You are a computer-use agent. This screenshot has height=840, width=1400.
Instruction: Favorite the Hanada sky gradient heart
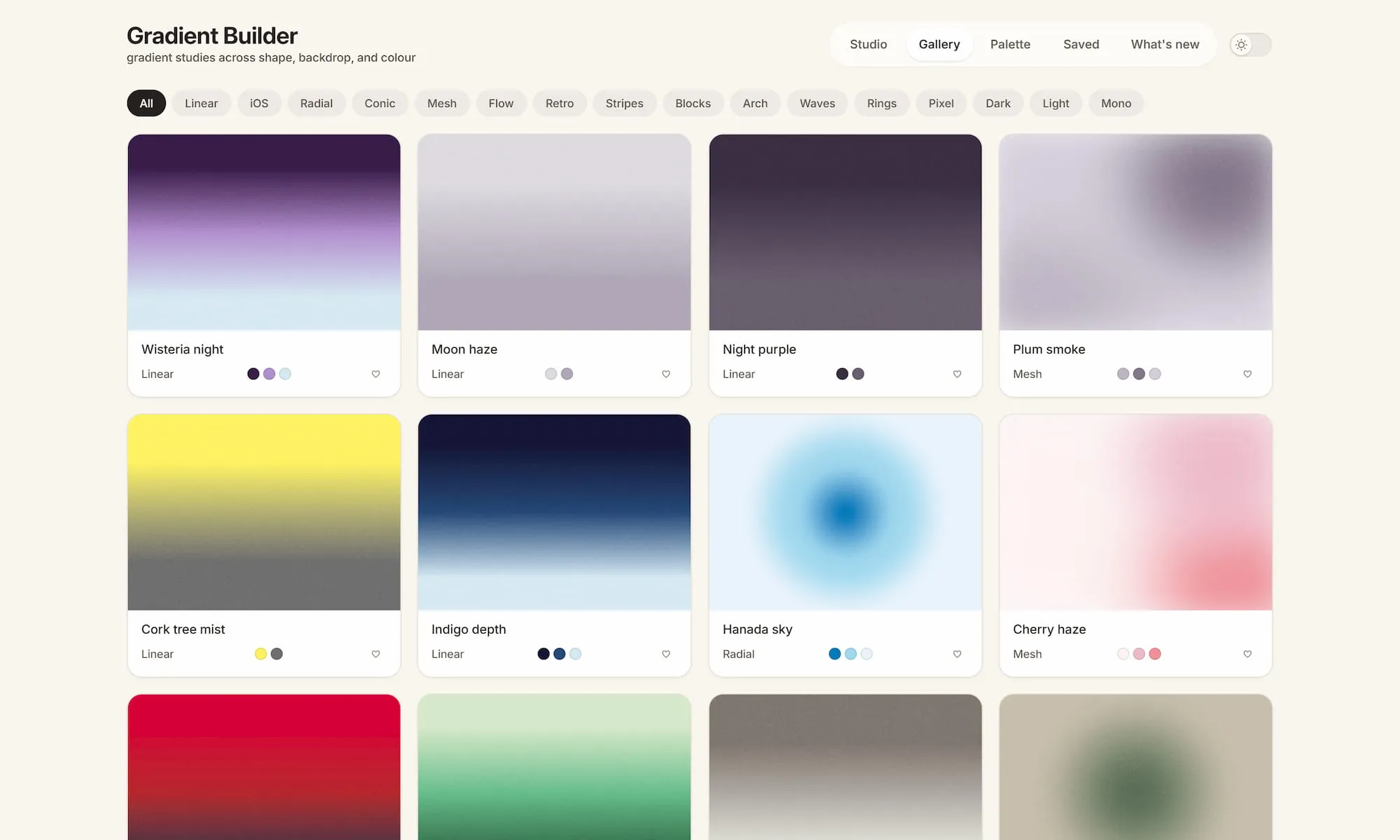pyautogui.click(x=958, y=654)
